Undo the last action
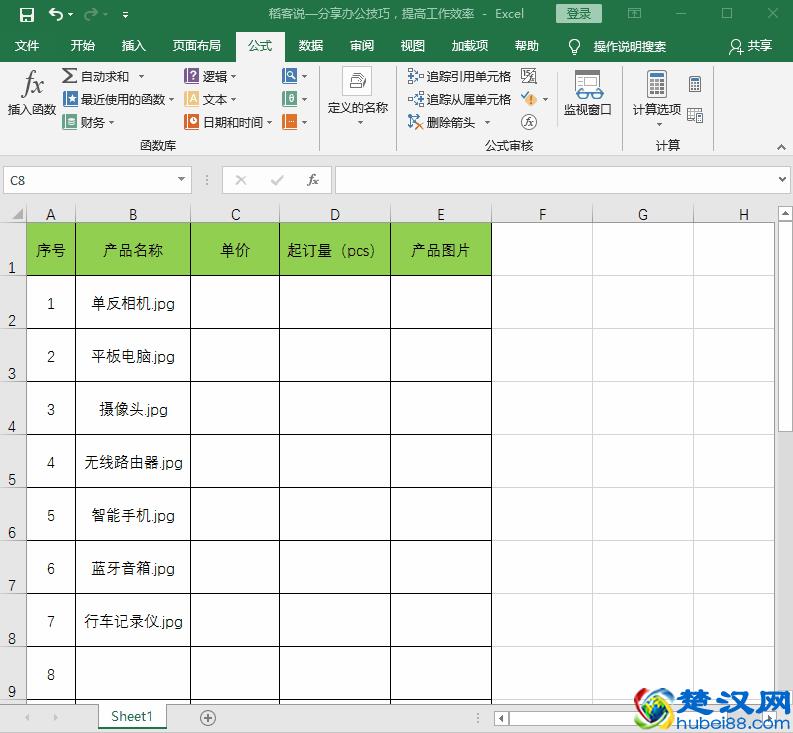The height and width of the screenshot is (733, 793). coord(56,14)
